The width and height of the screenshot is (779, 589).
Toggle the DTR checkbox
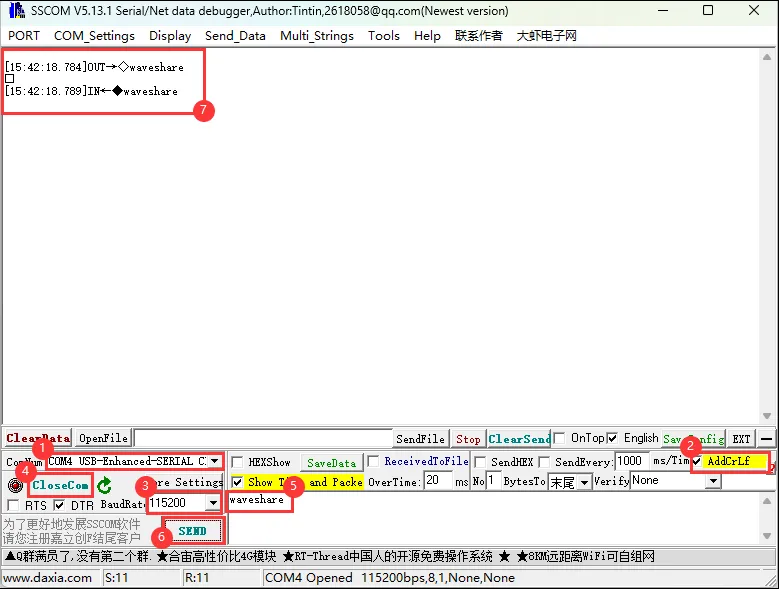tap(59, 506)
